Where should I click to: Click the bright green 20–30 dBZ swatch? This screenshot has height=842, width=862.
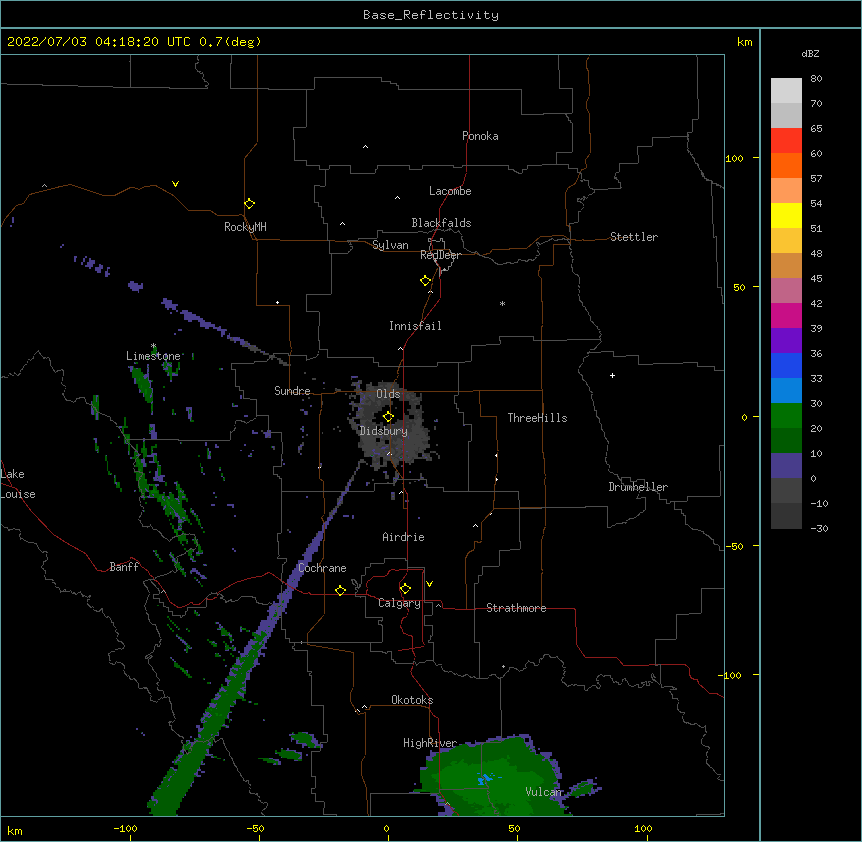786,416
